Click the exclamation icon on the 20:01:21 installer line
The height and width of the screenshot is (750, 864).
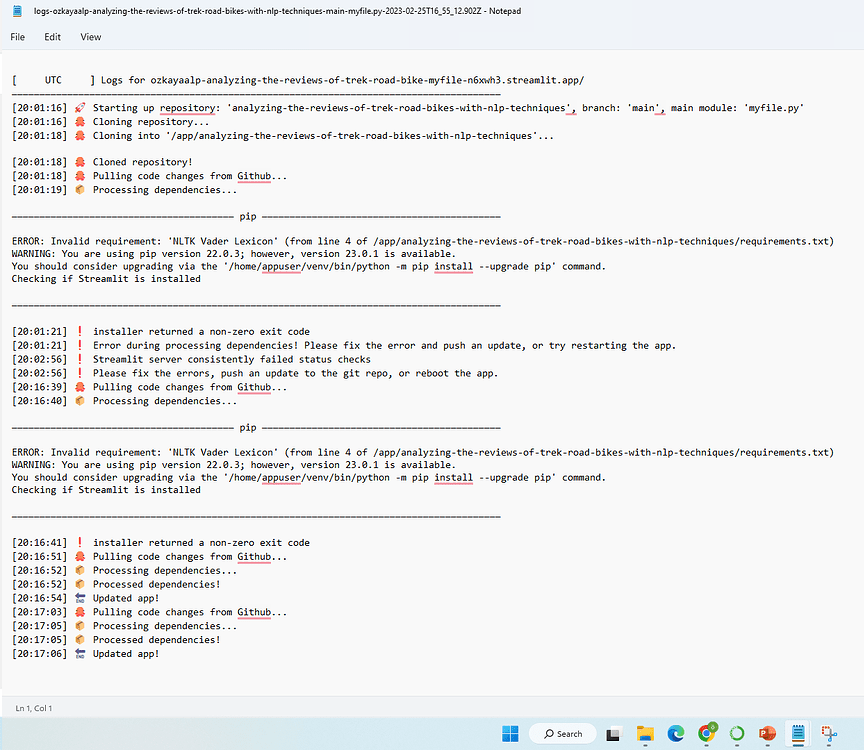(80, 331)
